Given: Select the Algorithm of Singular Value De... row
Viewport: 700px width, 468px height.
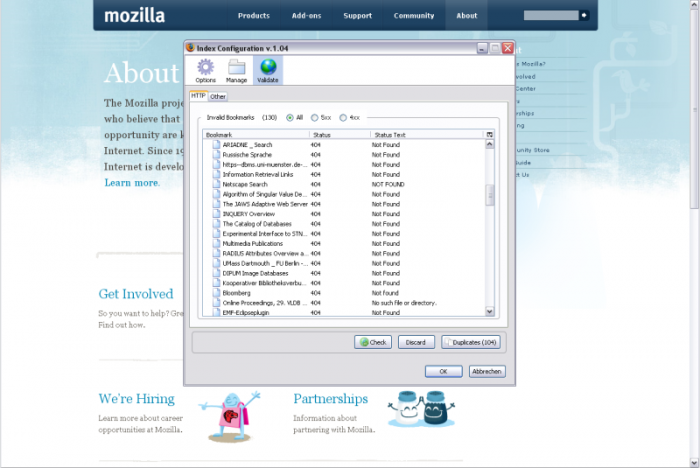Looking at the screenshot, I should pos(344,194).
